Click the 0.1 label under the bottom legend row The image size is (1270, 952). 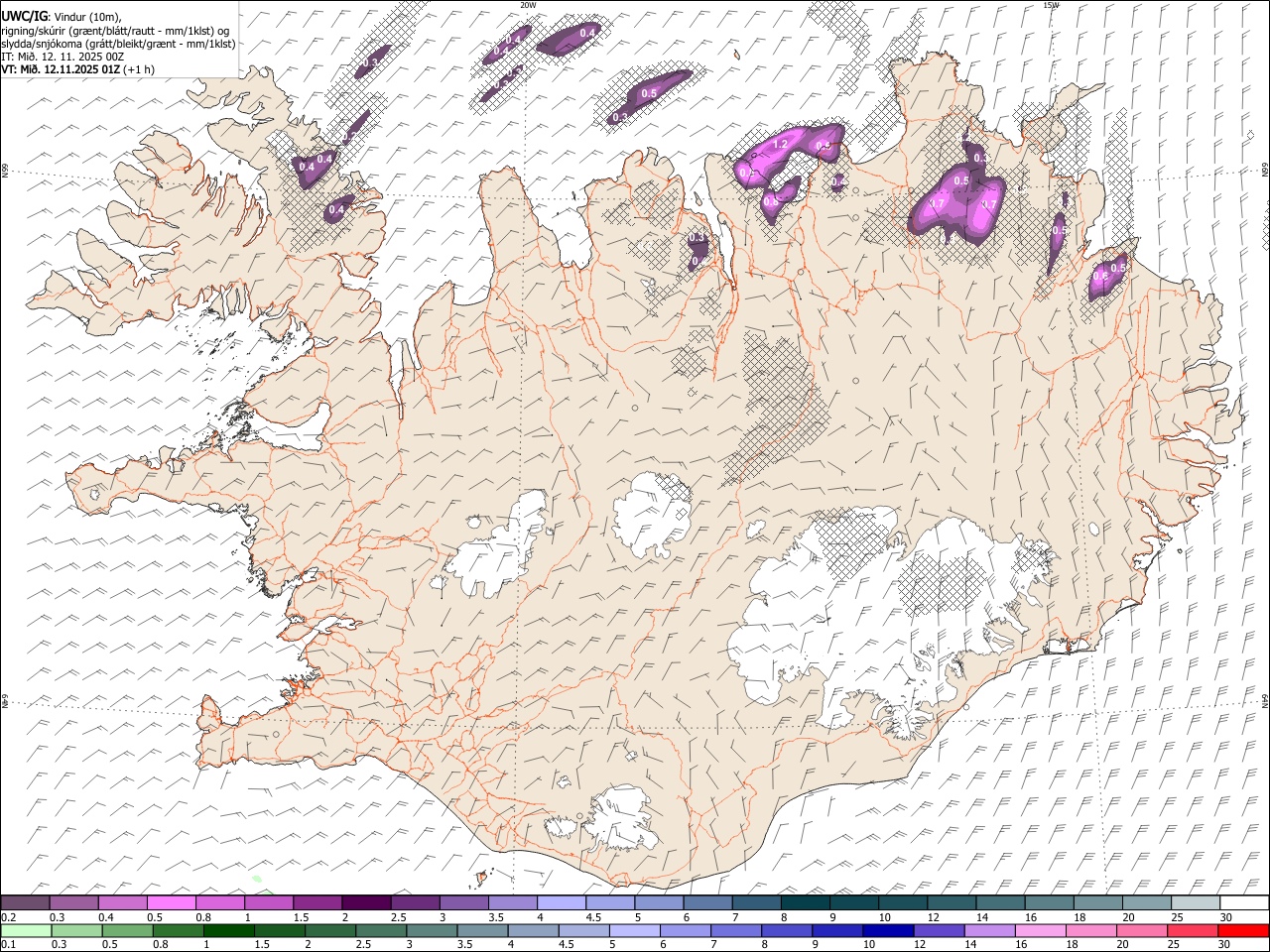[8, 945]
